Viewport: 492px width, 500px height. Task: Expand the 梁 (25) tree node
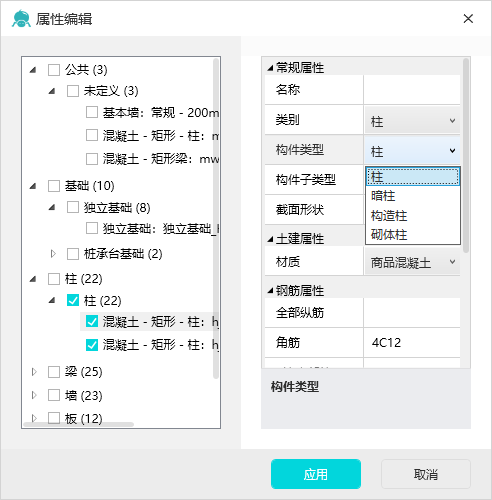coord(34,372)
